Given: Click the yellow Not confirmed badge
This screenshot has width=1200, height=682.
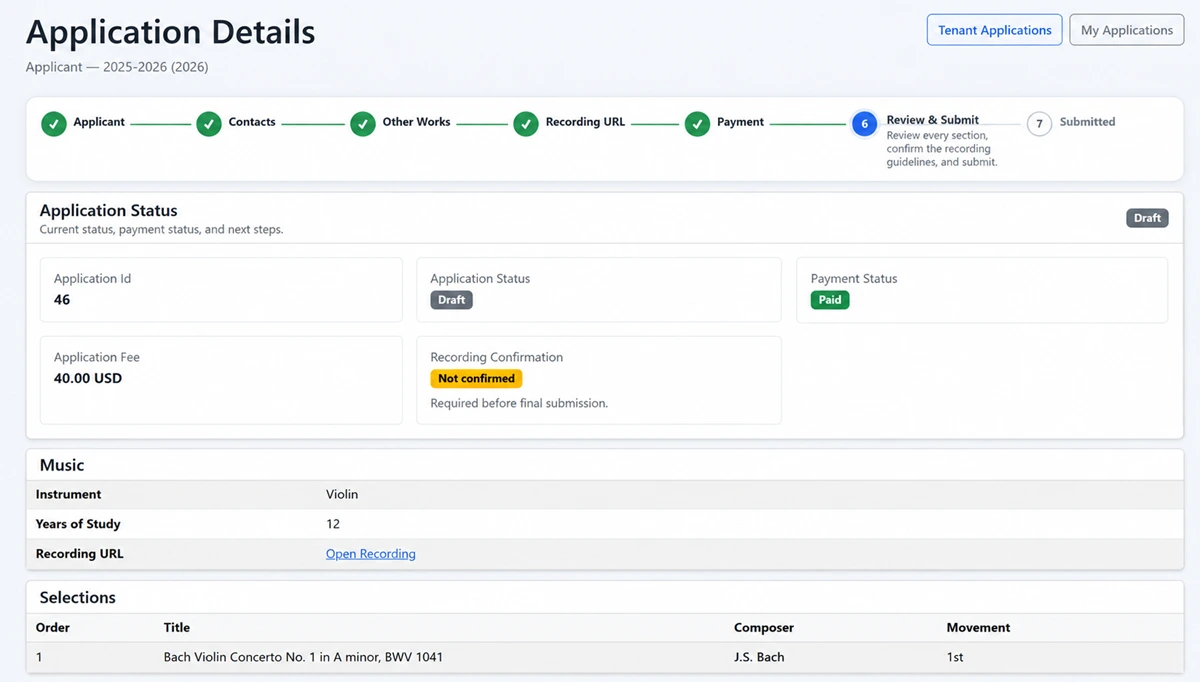Looking at the screenshot, I should (x=476, y=379).
